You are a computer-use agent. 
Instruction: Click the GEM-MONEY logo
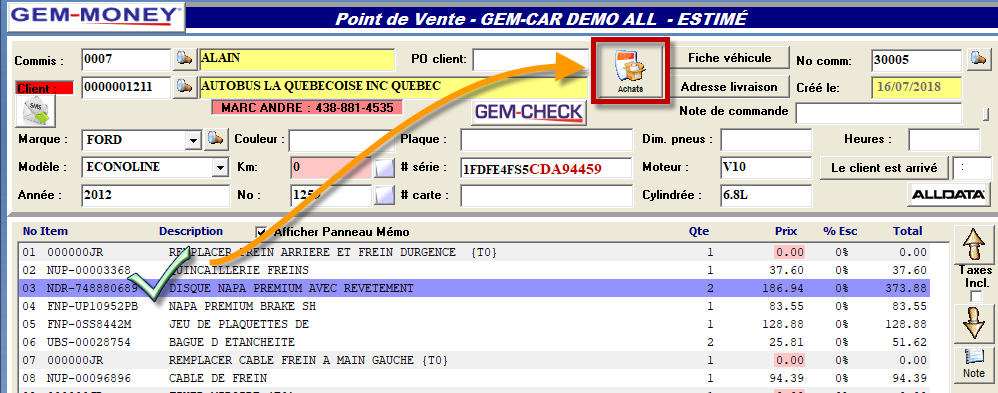95,16
